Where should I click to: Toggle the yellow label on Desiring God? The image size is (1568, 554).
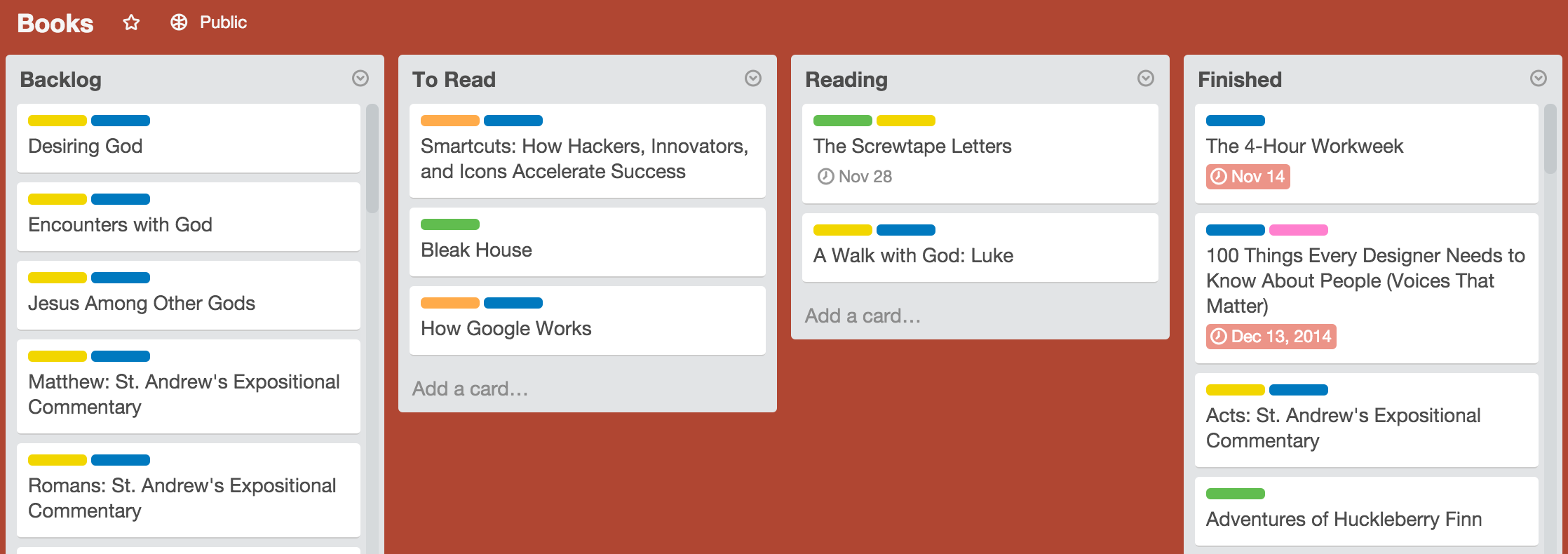57,121
